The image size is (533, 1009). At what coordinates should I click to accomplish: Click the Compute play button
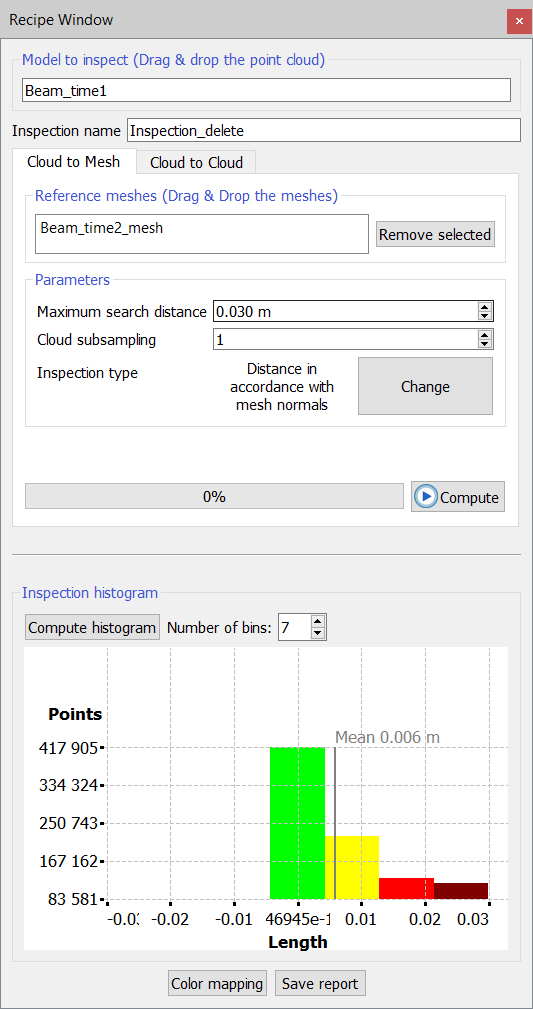[x=458, y=497]
